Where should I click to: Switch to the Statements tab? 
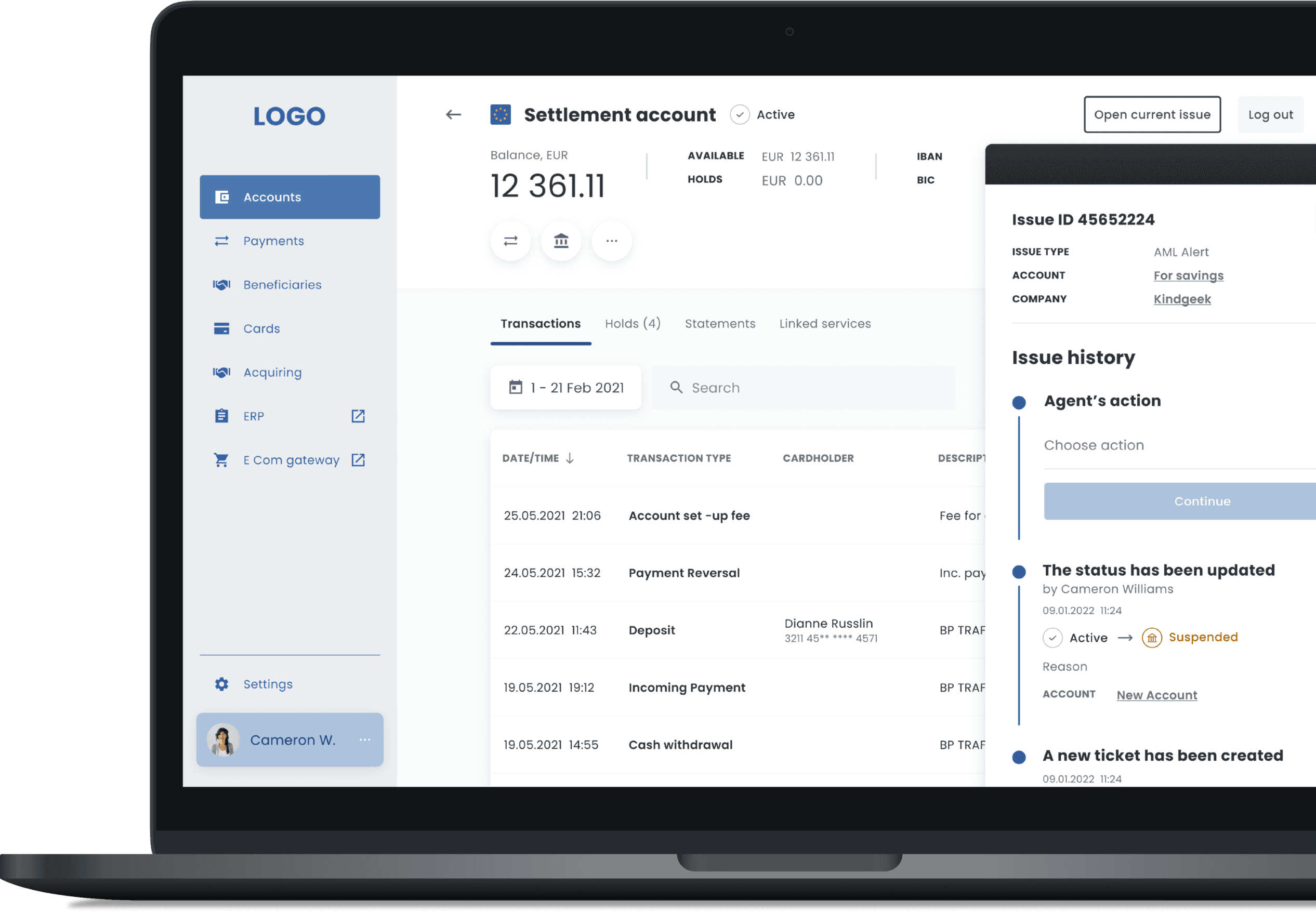click(x=720, y=323)
